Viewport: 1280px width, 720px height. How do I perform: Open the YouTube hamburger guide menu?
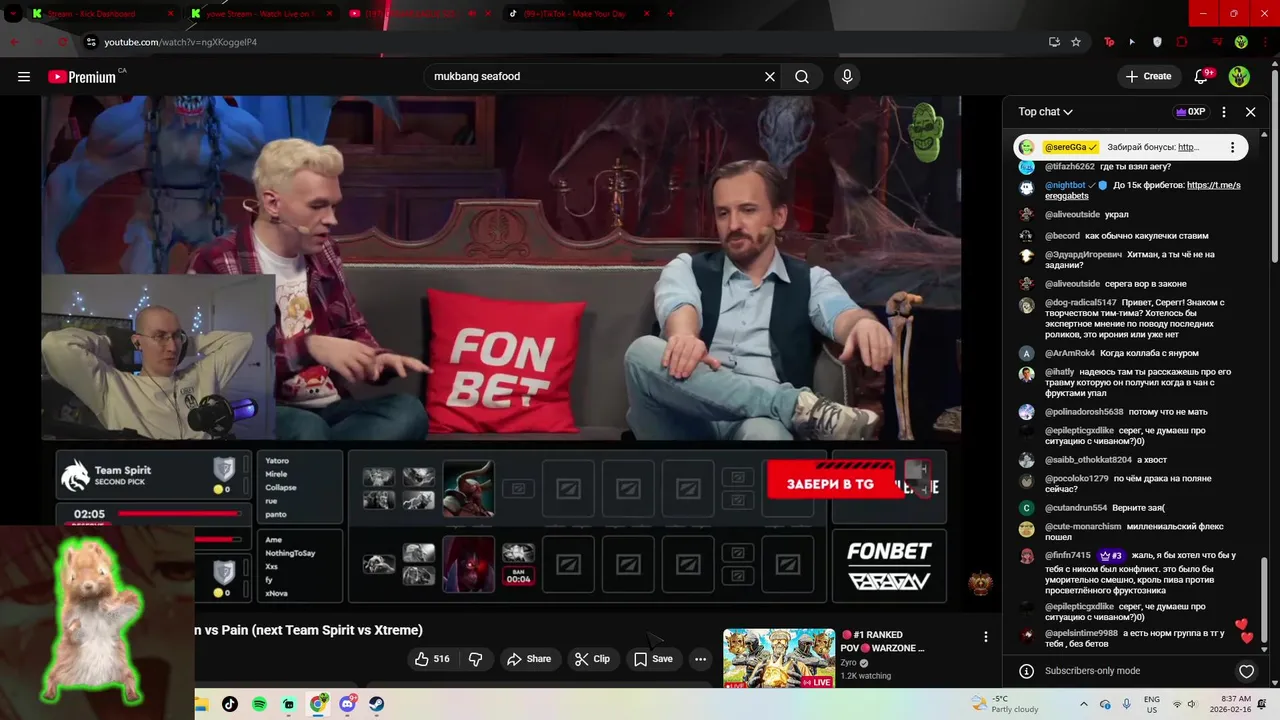24,76
